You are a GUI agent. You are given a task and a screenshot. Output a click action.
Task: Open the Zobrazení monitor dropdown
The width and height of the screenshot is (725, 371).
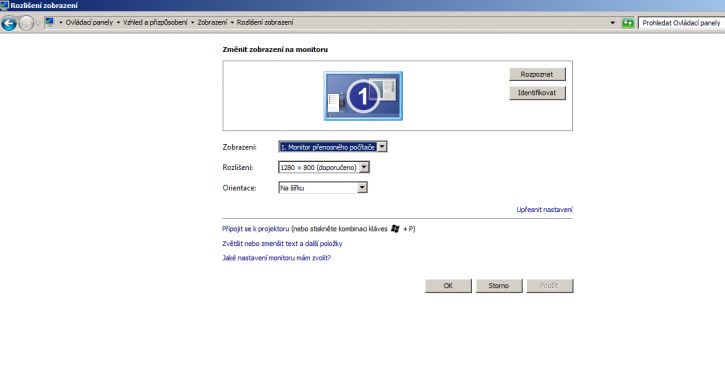[x=332, y=147]
